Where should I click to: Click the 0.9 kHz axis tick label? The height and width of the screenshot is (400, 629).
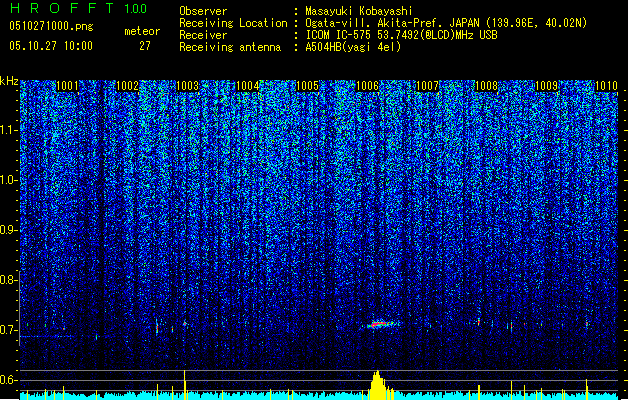click(x=8, y=230)
